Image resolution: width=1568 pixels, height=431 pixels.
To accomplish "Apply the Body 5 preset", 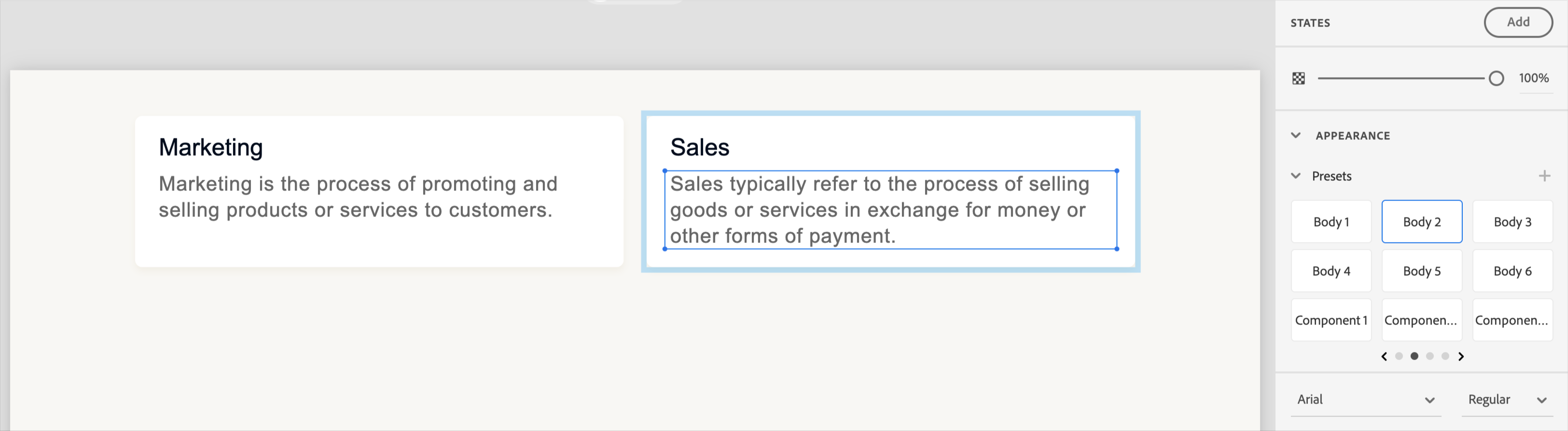I will click(1422, 271).
